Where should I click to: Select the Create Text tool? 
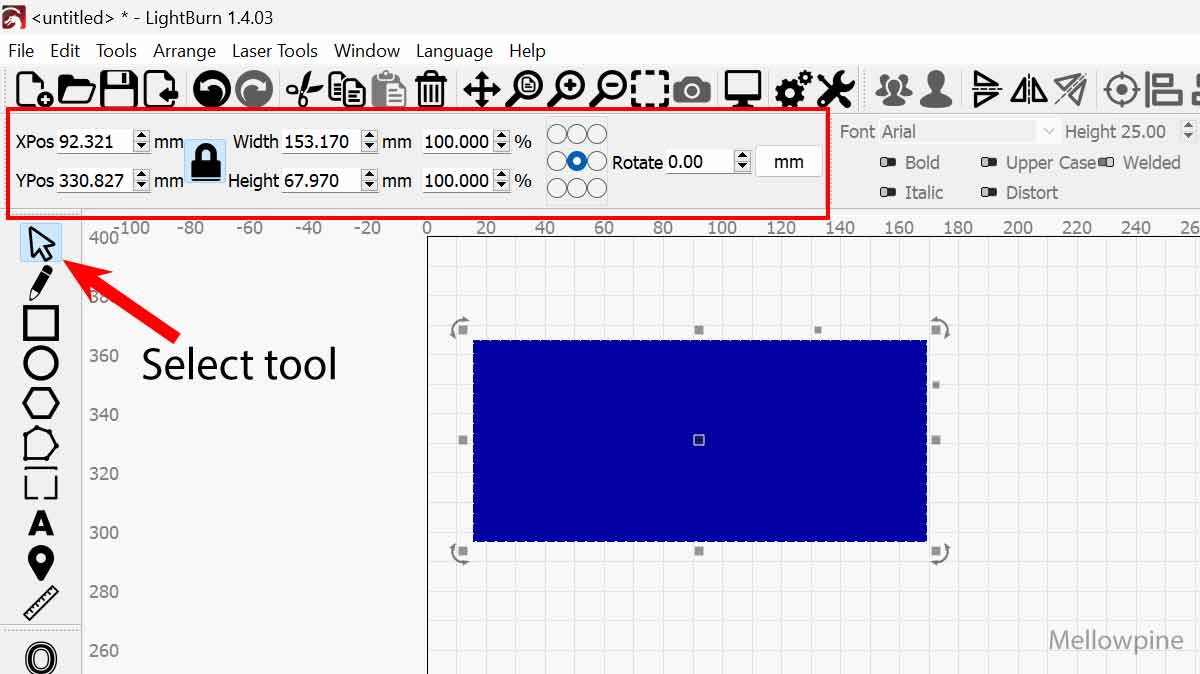pos(40,524)
